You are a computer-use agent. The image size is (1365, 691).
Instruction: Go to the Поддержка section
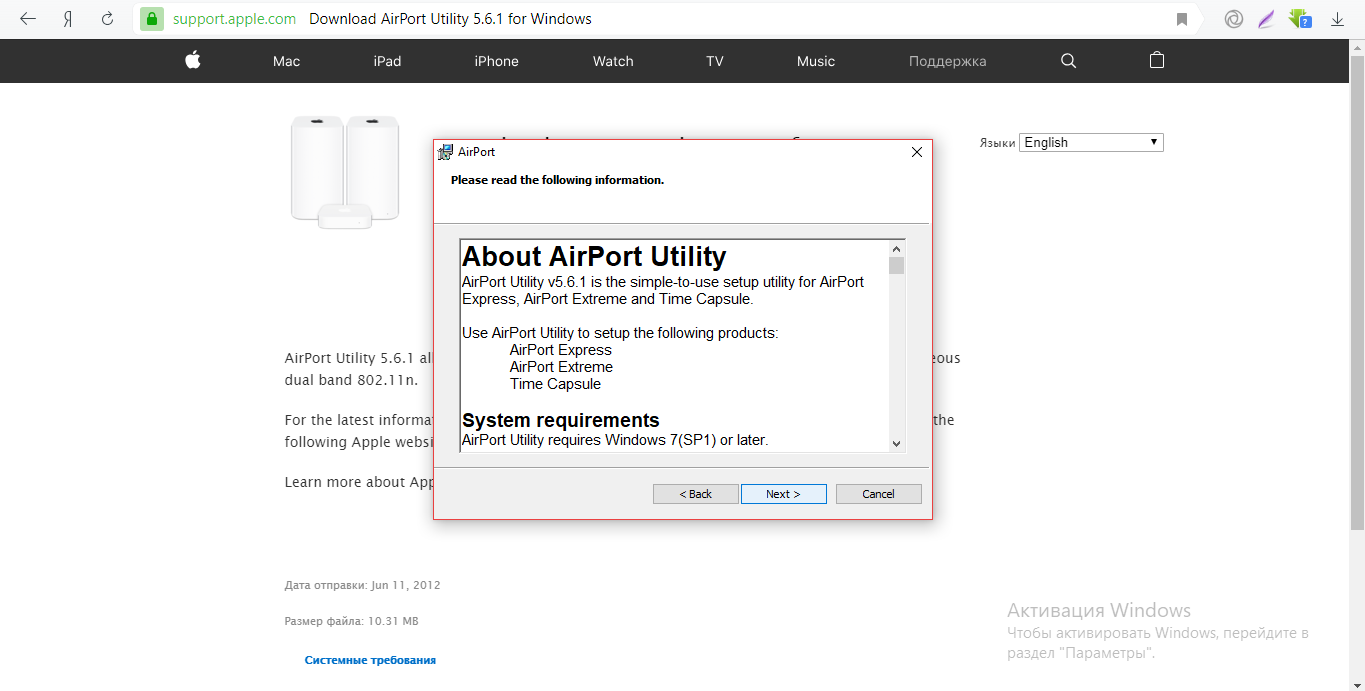pyautogui.click(x=947, y=61)
